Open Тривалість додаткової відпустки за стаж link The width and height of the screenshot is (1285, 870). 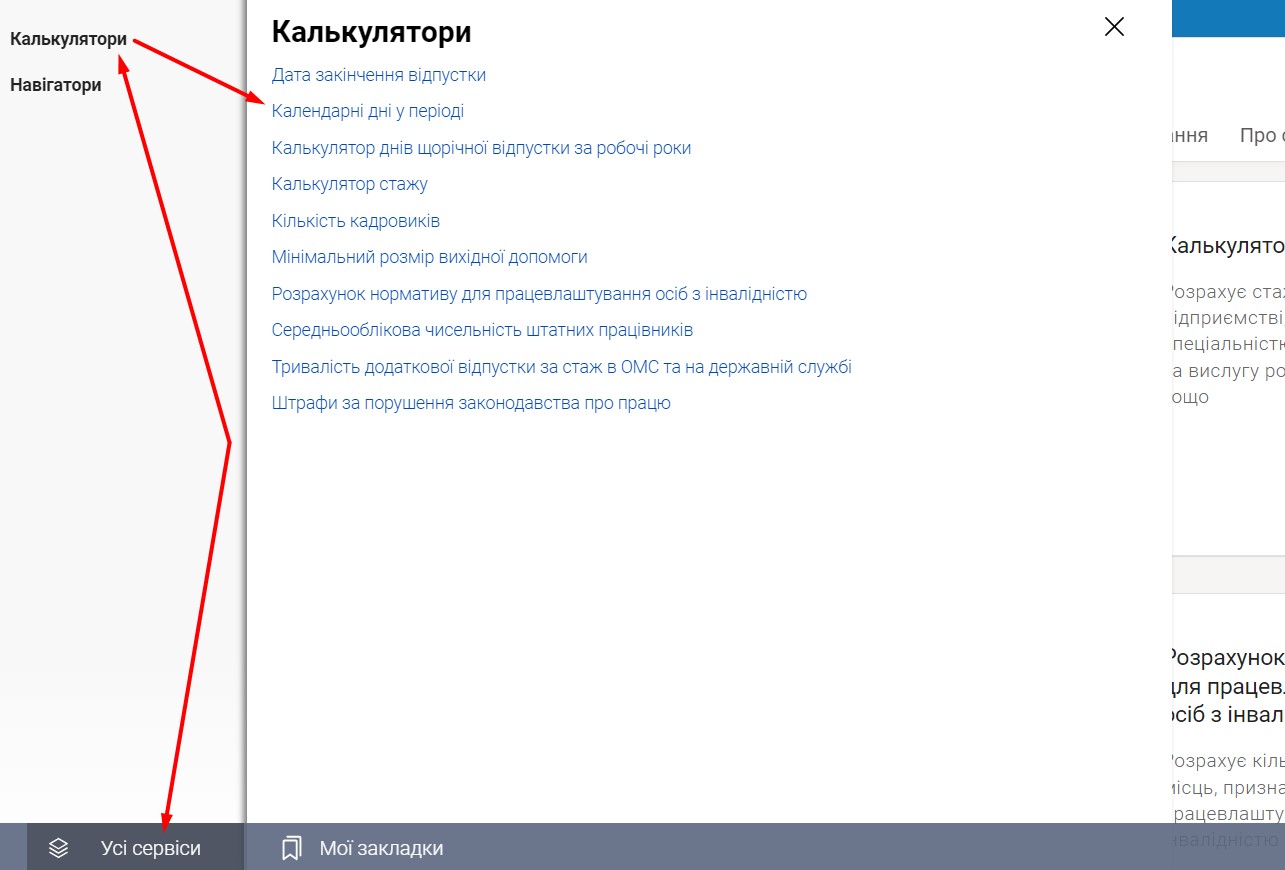point(561,367)
